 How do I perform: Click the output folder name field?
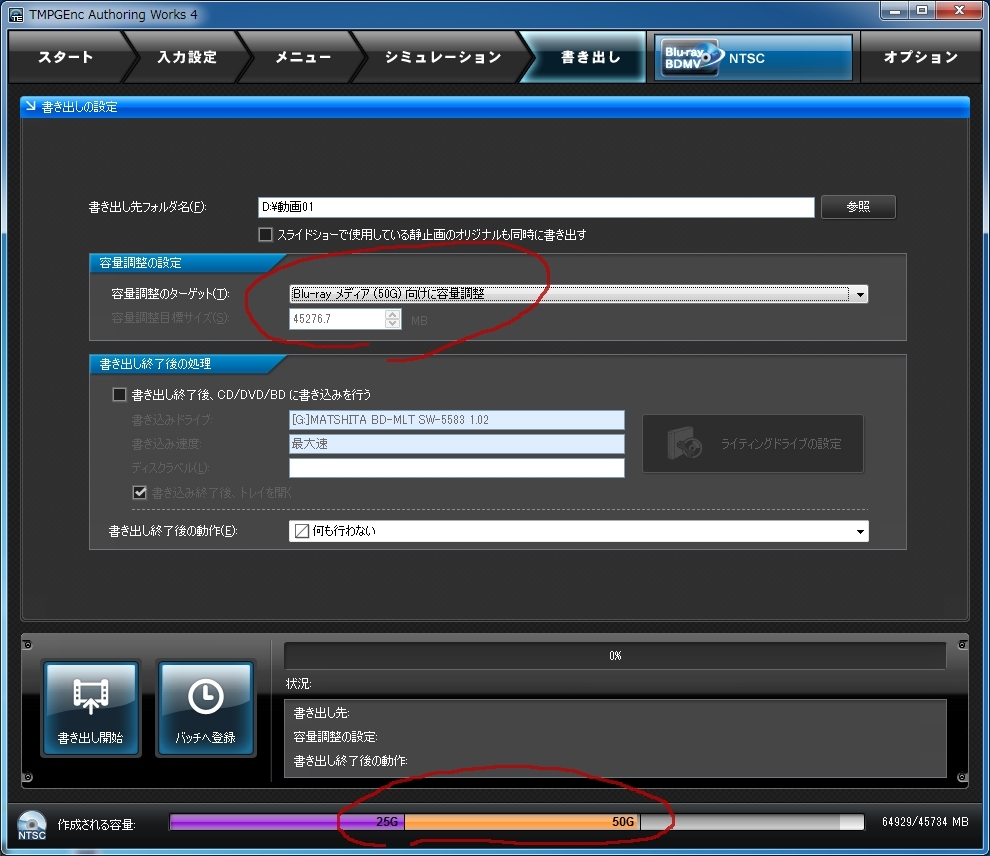point(536,207)
